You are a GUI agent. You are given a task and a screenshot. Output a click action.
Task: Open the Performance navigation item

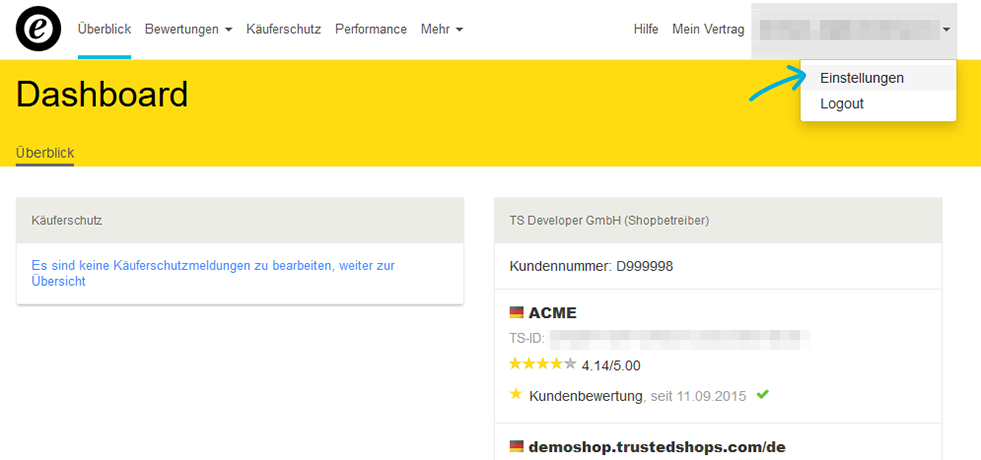tap(370, 29)
